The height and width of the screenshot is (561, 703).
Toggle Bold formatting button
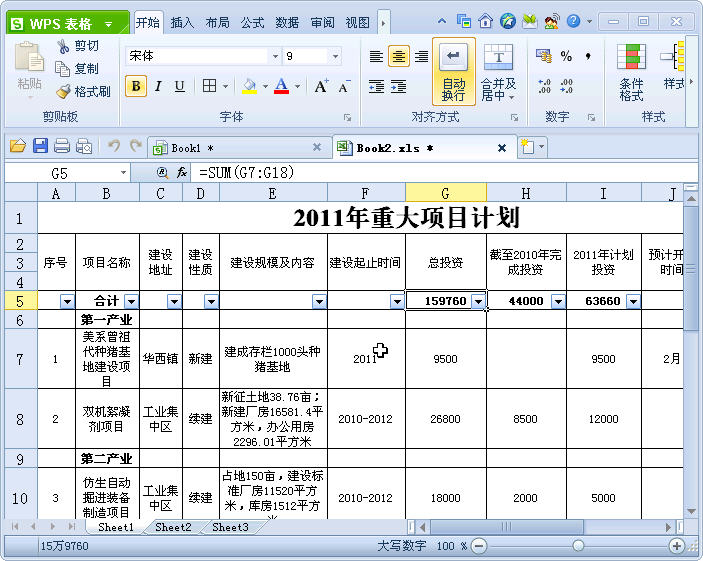tap(136, 86)
